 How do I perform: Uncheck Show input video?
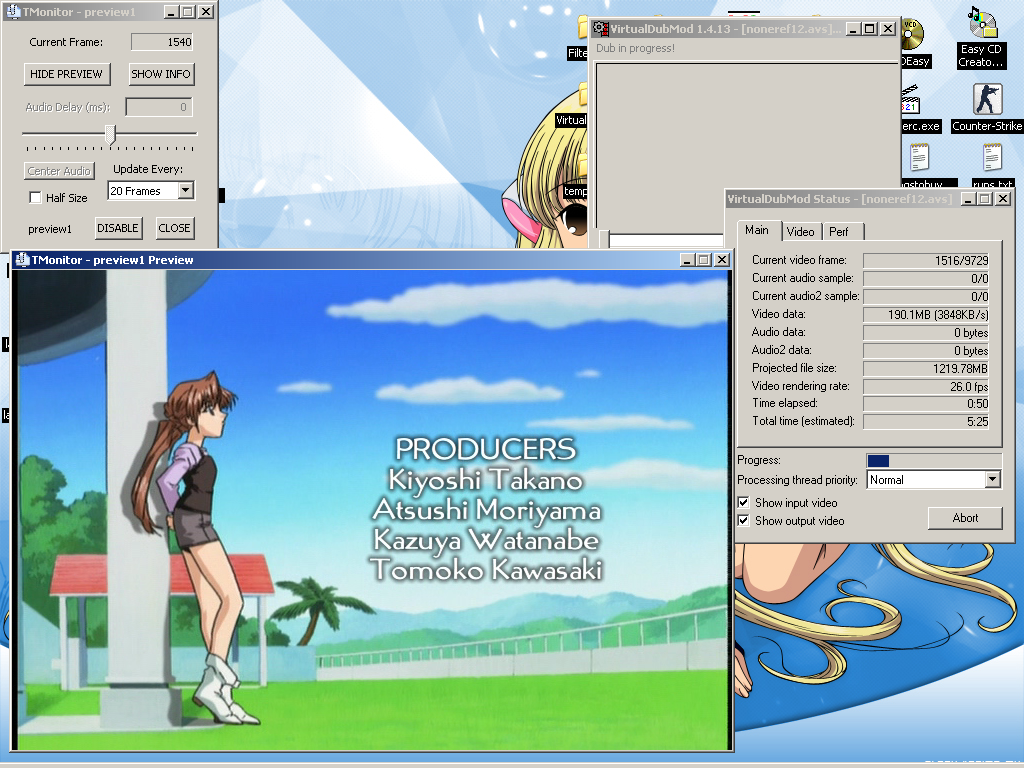743,502
